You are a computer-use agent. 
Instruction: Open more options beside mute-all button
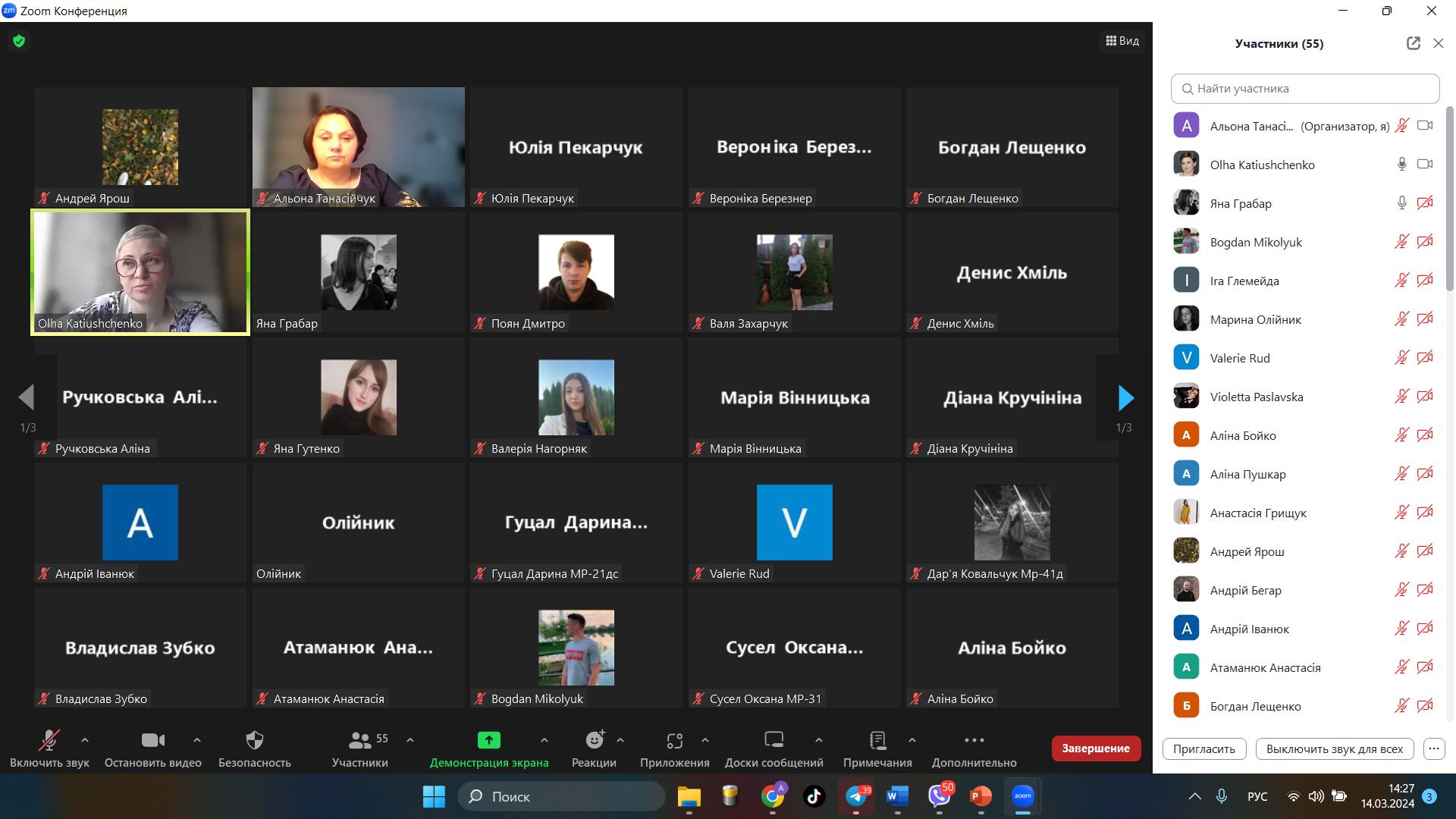click(1433, 748)
